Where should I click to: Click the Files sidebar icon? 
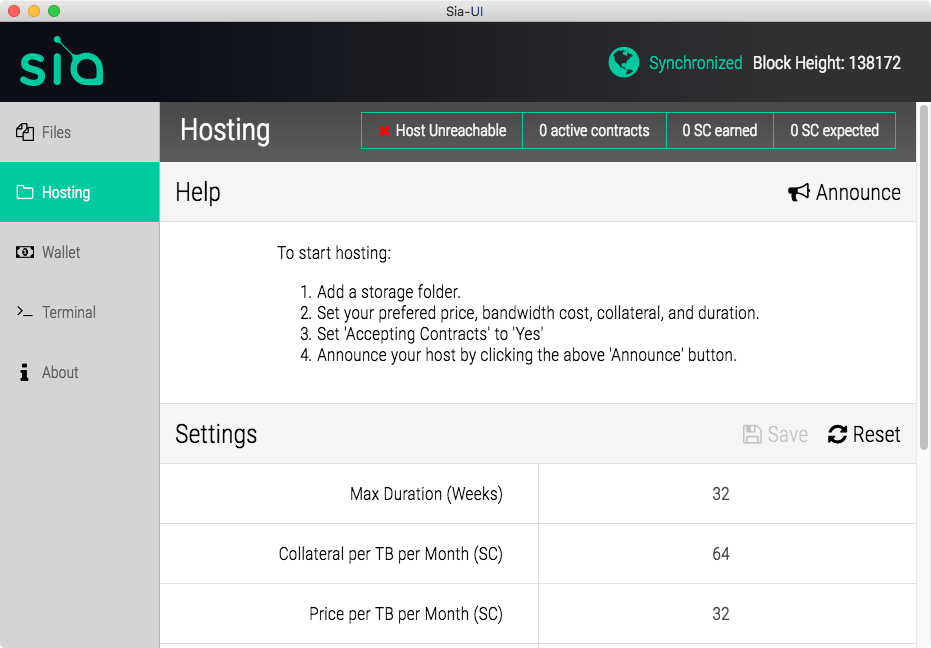pos(25,132)
